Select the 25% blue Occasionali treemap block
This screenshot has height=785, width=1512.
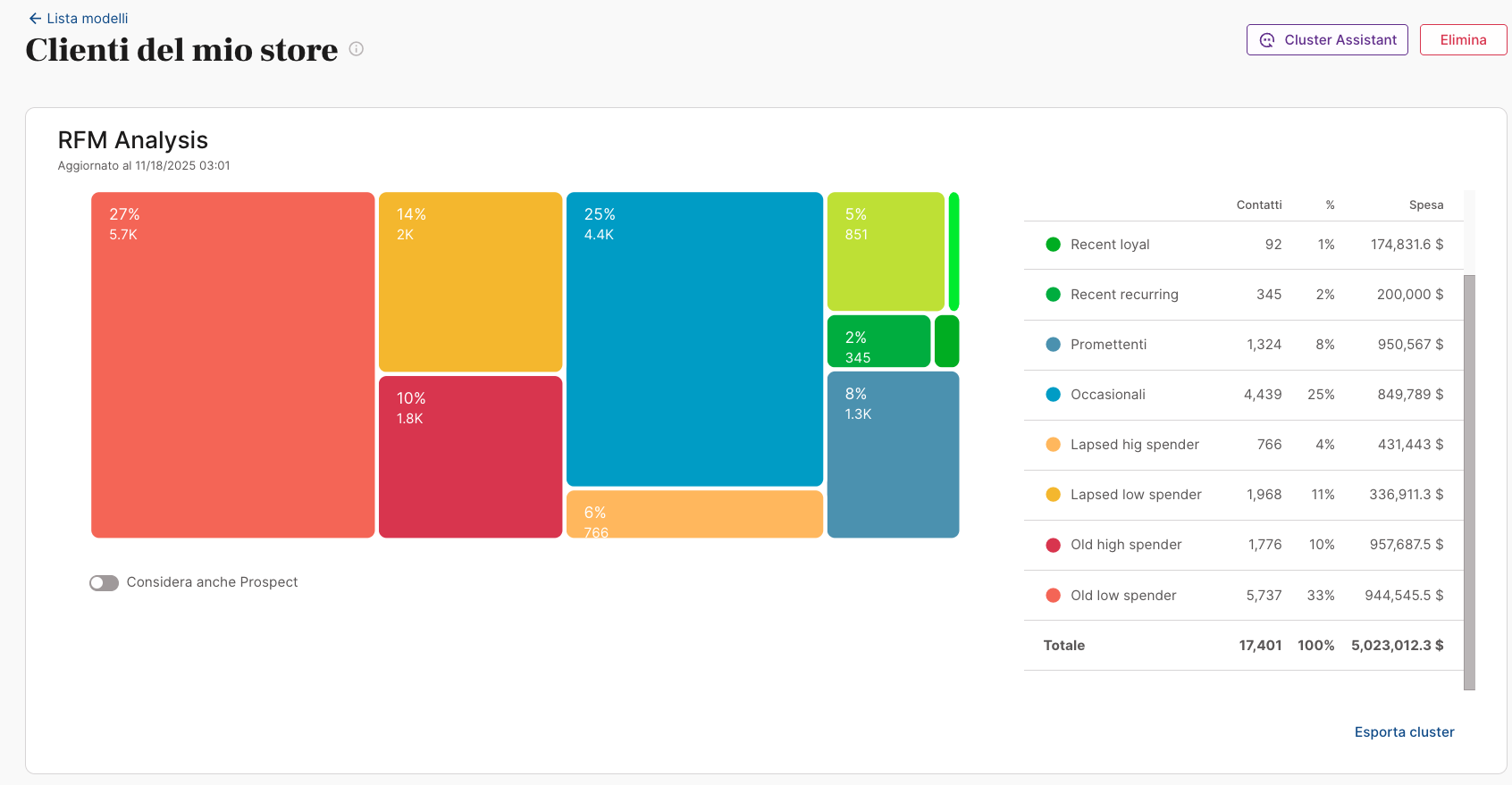click(x=694, y=339)
